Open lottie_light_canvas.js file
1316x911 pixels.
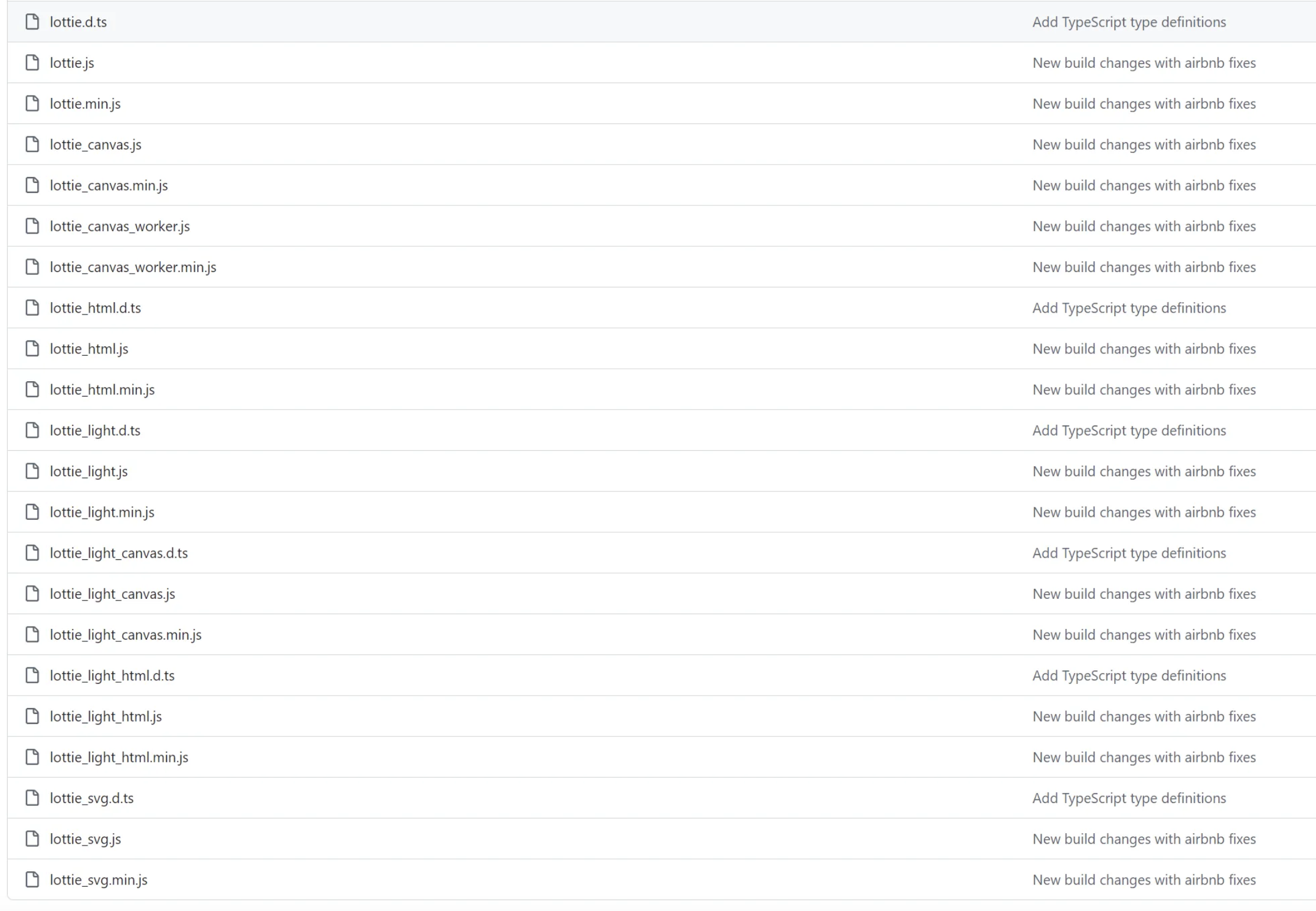click(112, 594)
